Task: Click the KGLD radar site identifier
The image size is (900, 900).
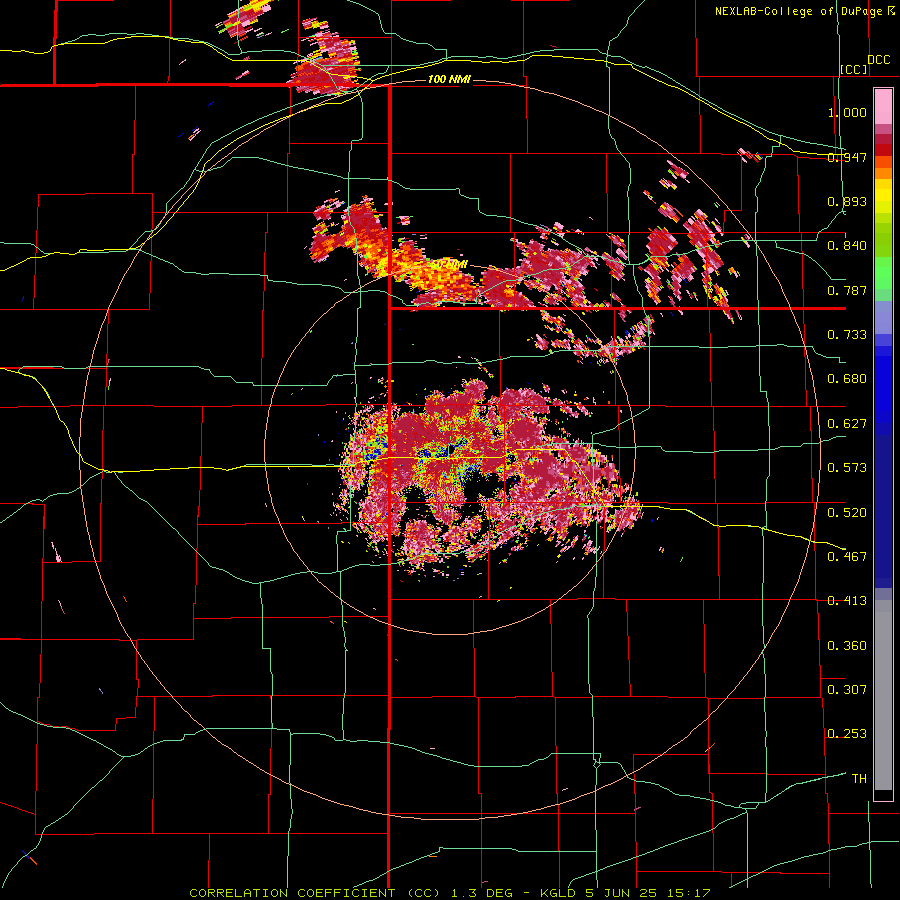Action: tap(558, 893)
